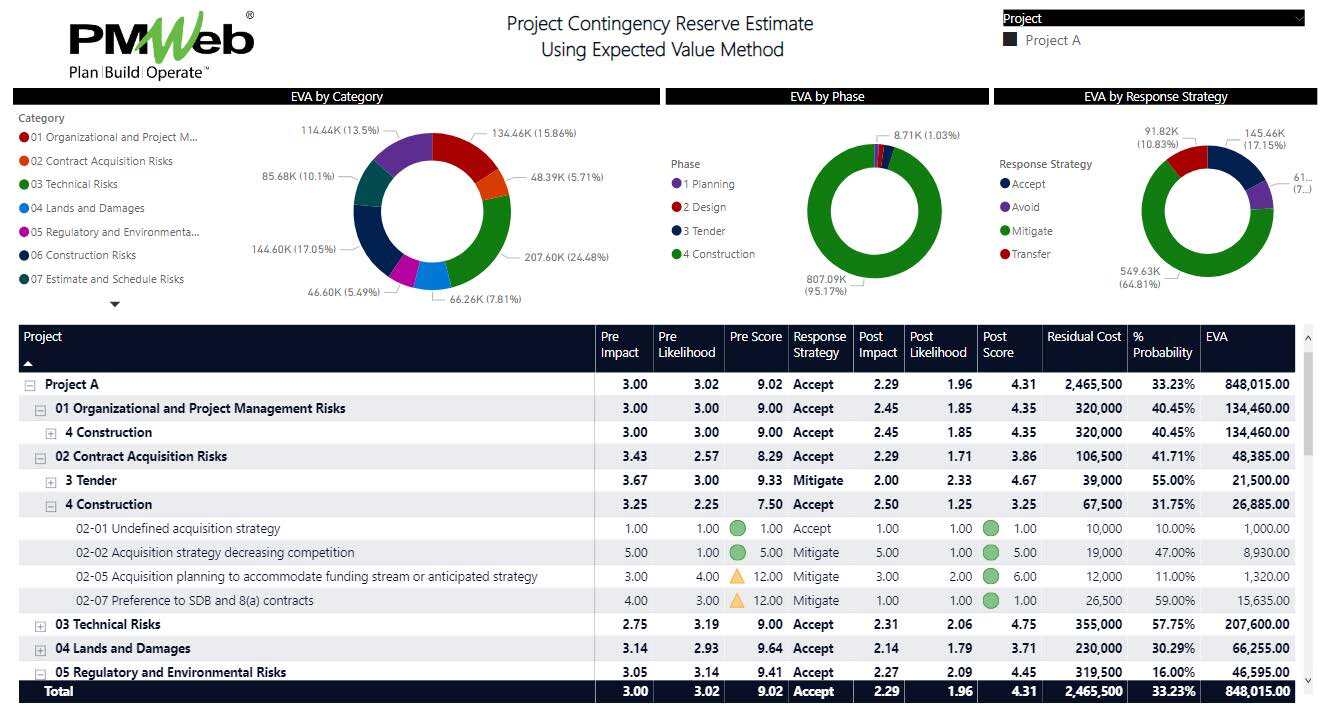Viewport: 1320px width, 714px height.
Task: Click the table vertical scrollbar thumb
Action: pyautogui.click(x=1309, y=400)
